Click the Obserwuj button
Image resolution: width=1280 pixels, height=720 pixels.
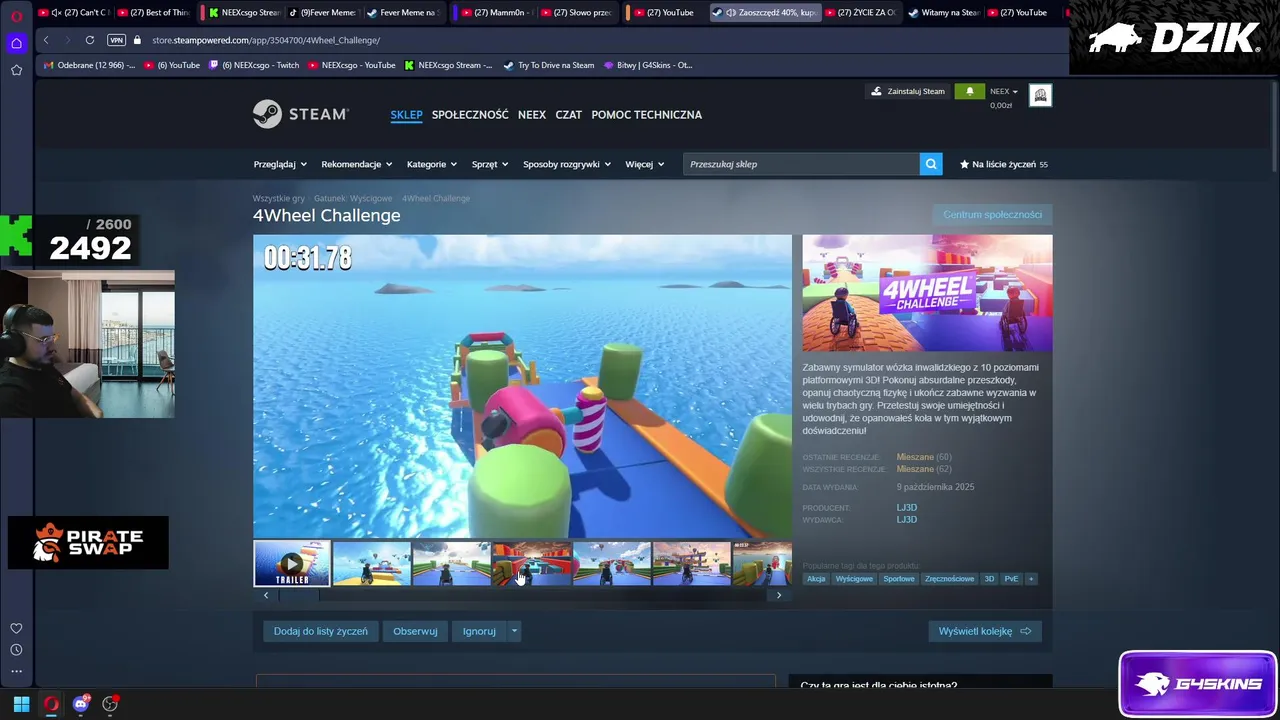point(415,631)
